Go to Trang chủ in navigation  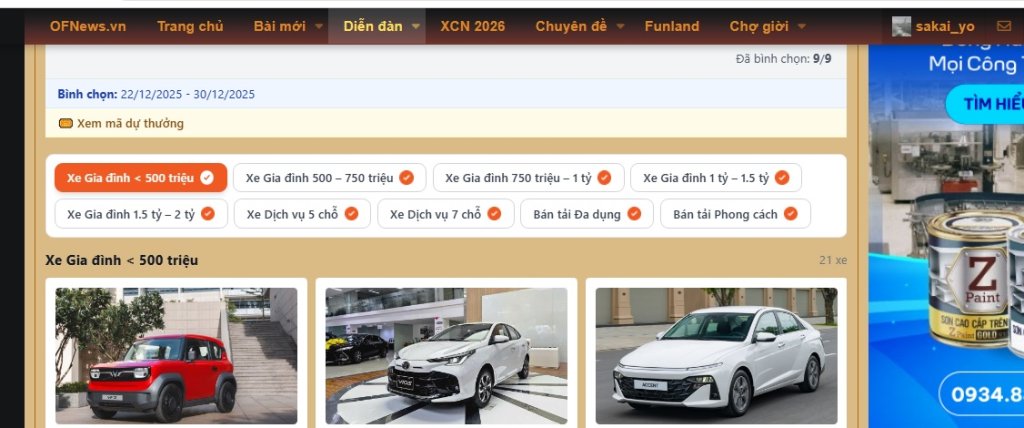pos(190,26)
